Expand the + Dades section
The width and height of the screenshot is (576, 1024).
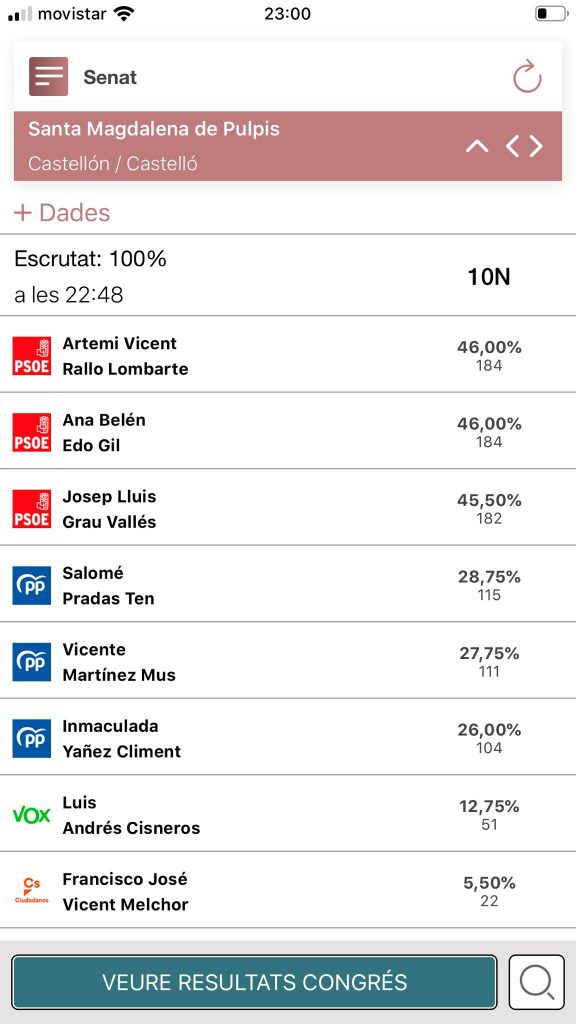point(62,213)
